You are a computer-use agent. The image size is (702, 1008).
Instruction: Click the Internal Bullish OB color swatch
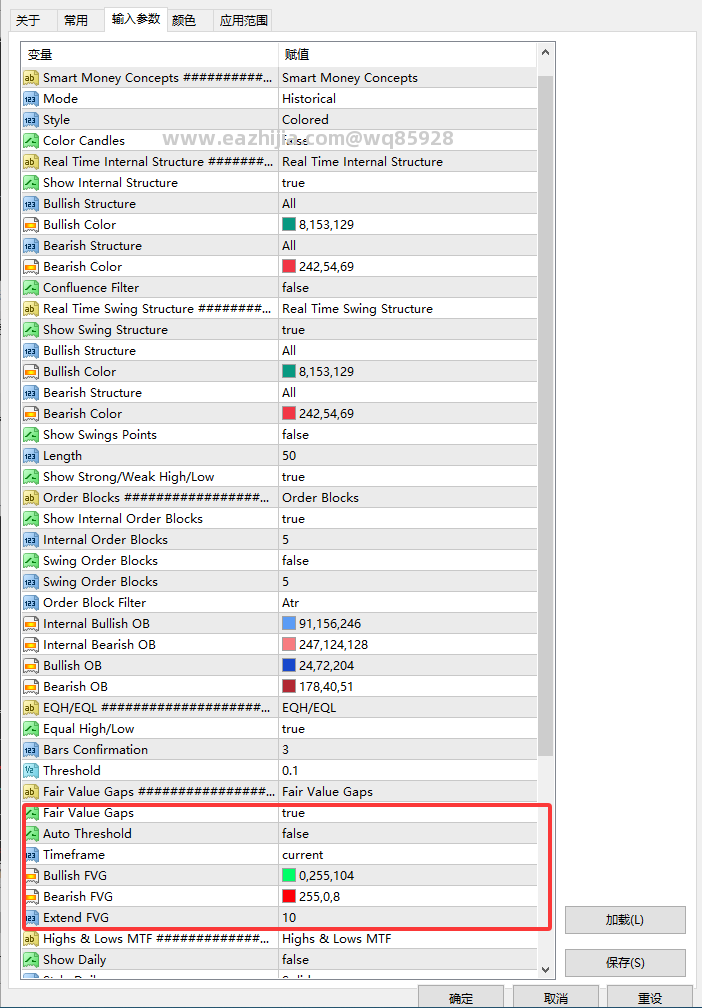[289, 624]
